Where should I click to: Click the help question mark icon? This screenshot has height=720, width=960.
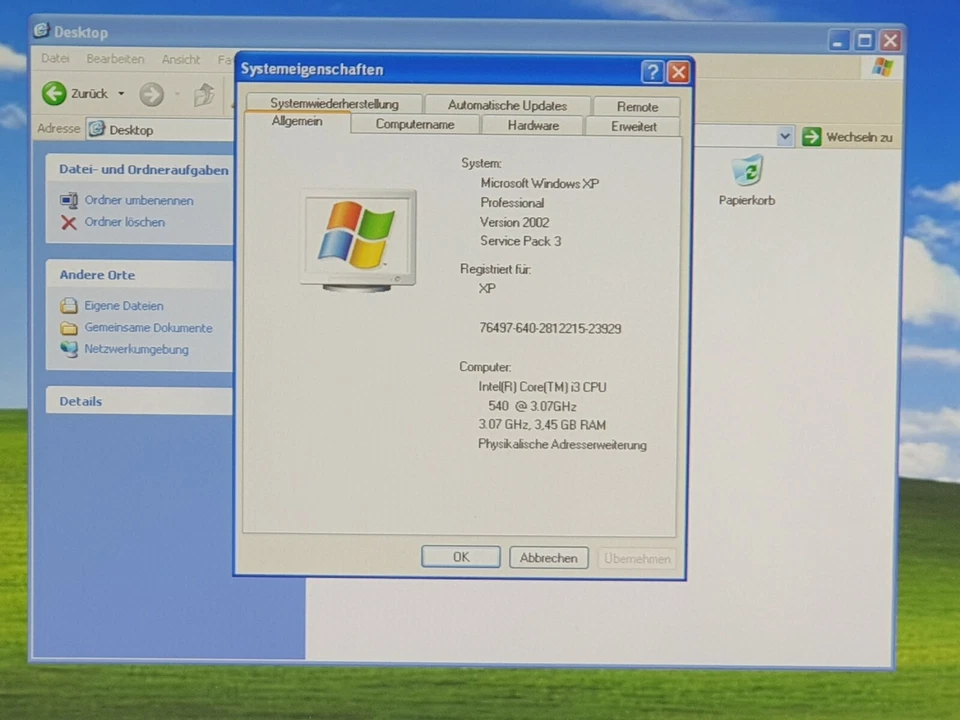[x=653, y=72]
